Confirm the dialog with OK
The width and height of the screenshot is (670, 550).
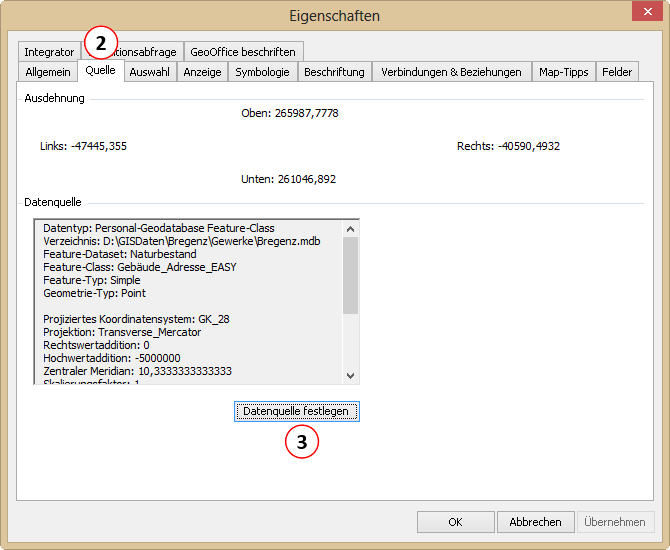point(455,522)
